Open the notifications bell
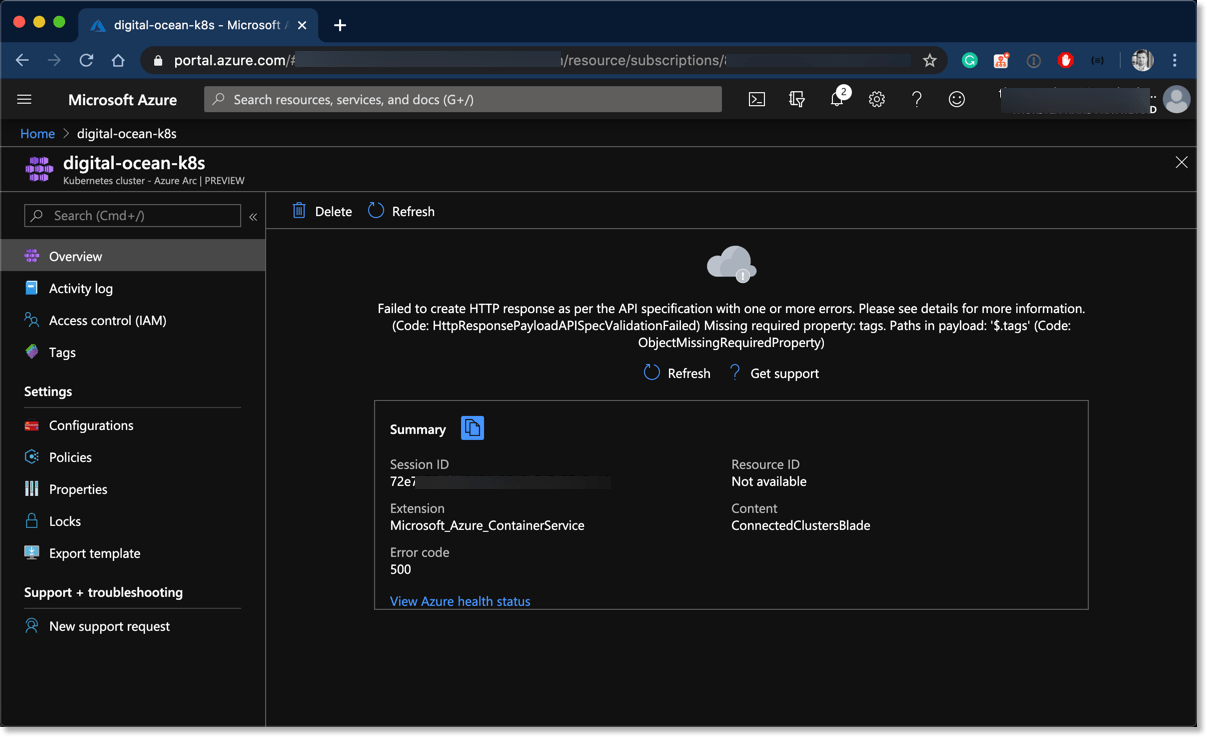This screenshot has width=1207, height=737. coord(837,100)
